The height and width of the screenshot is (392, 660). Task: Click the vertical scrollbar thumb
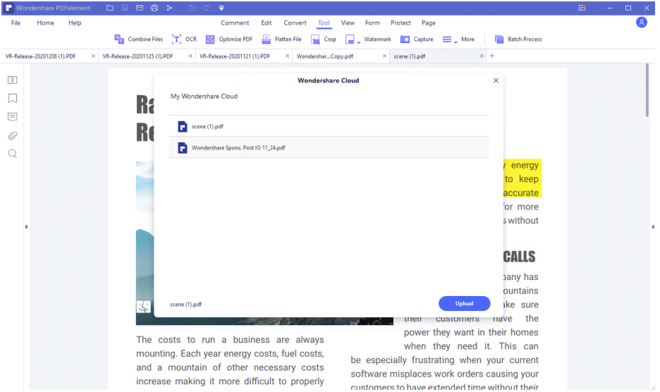(x=647, y=91)
